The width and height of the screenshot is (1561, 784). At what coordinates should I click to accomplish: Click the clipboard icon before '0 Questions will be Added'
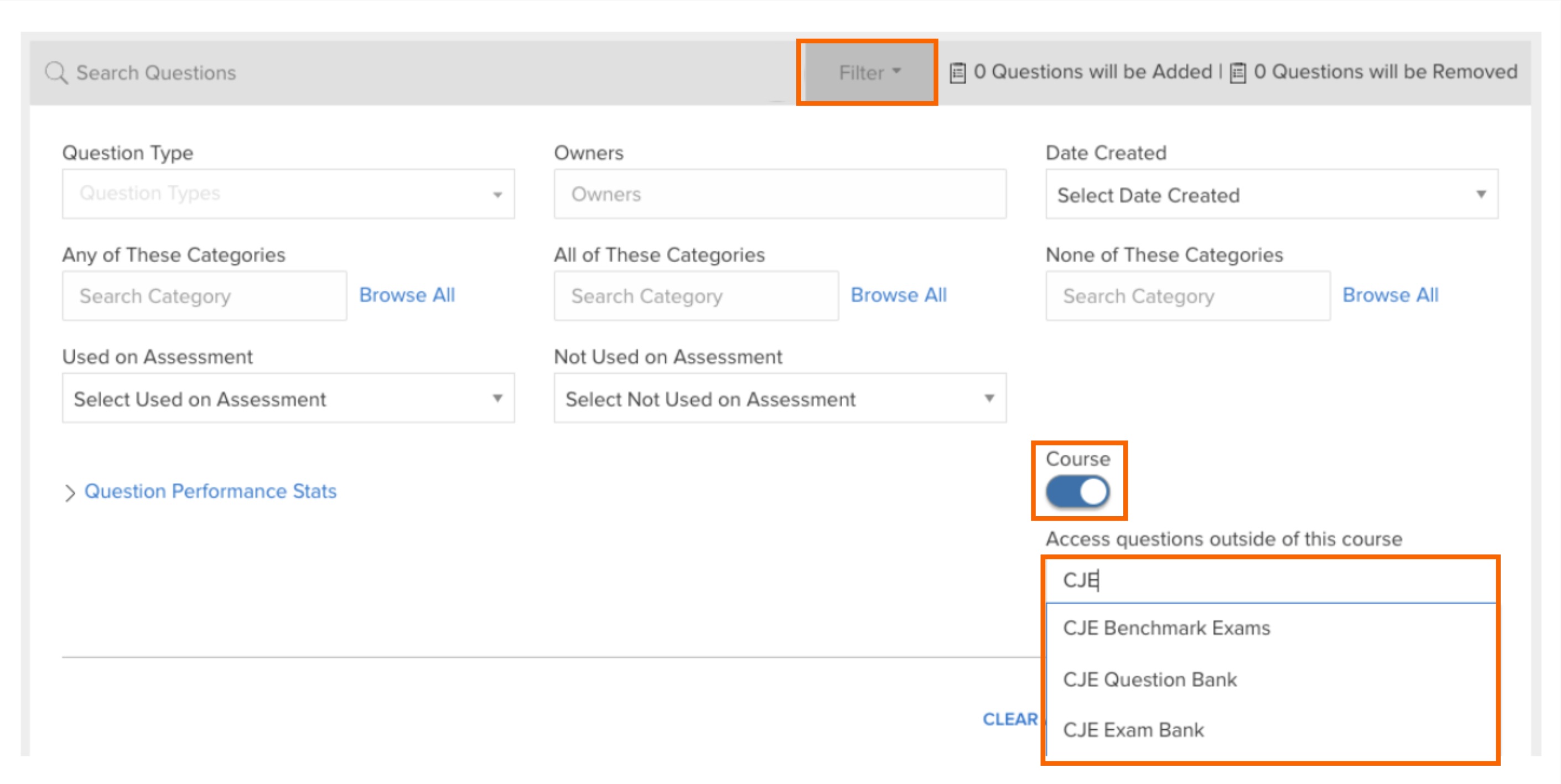[x=958, y=71]
